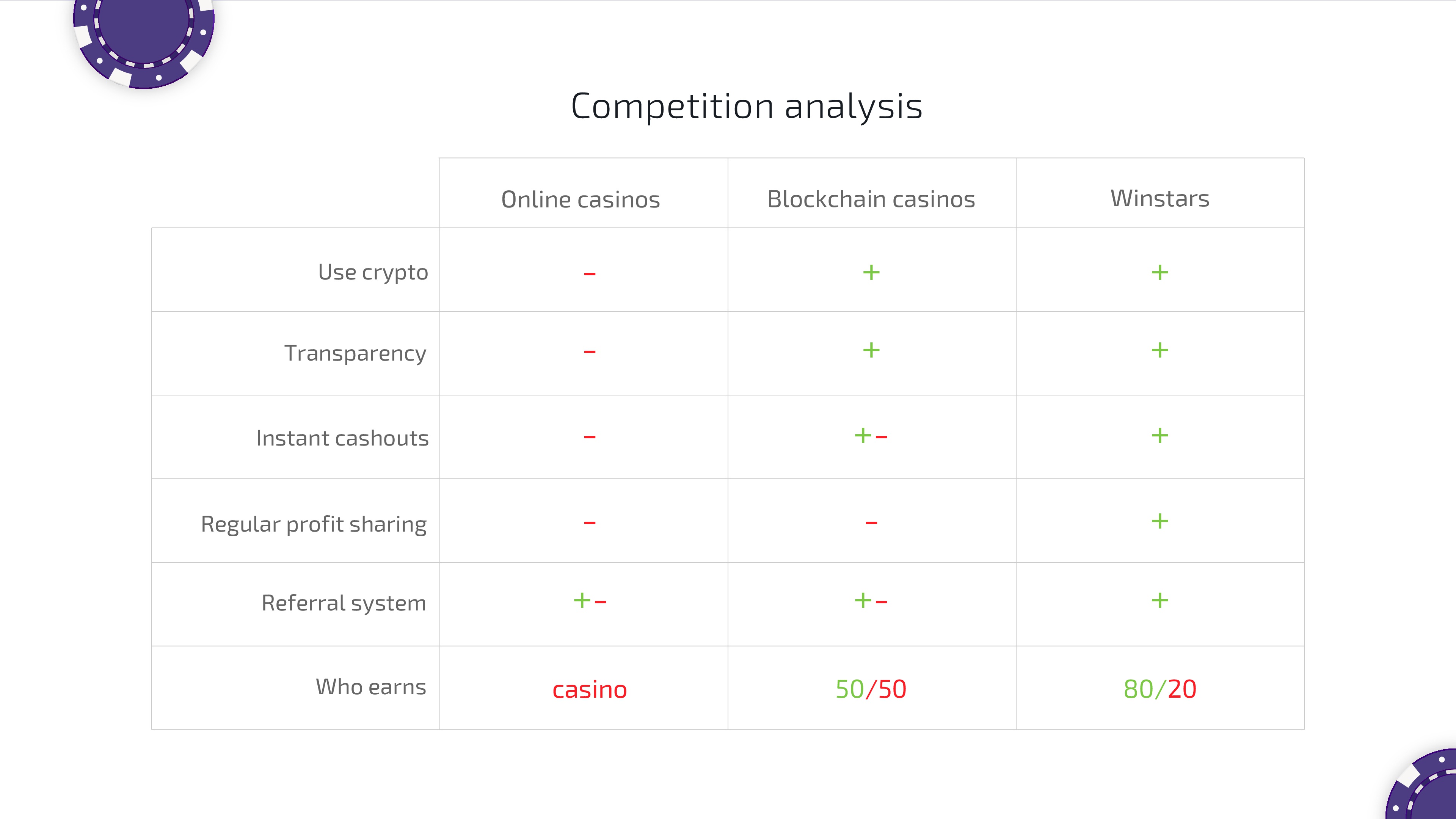The height and width of the screenshot is (819, 1456).
Task: Click the Instant cashouts row label
Action: pos(342,438)
